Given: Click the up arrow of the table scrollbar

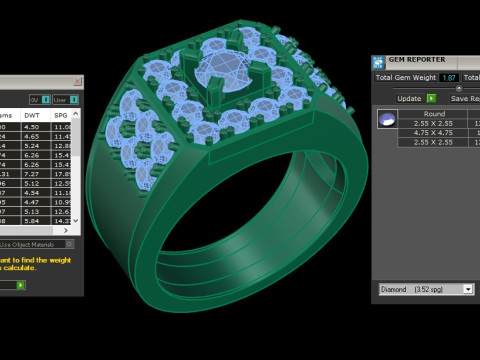Looking at the screenshot, I should 76,114.
